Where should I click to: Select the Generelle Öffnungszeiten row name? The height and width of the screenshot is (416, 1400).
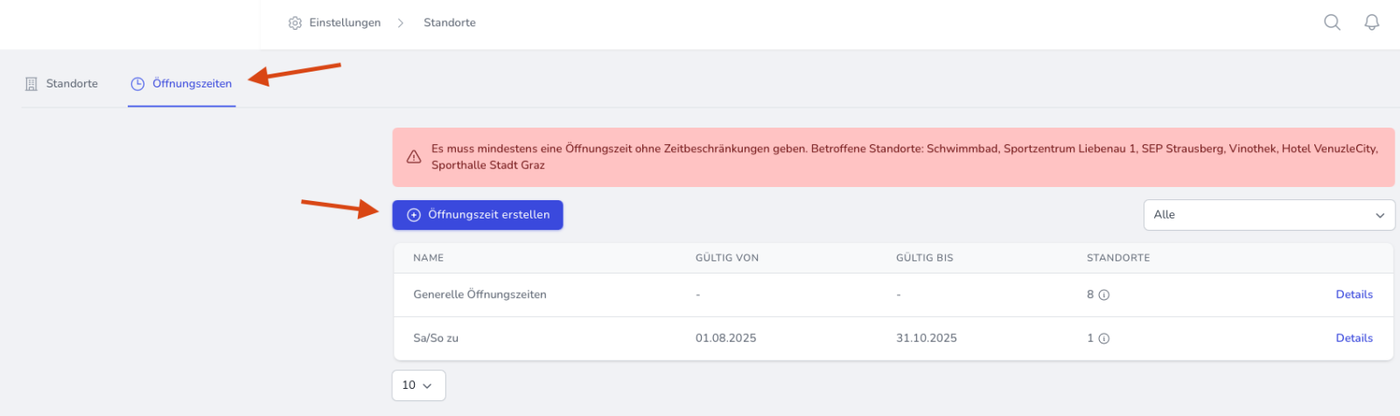tap(479, 295)
